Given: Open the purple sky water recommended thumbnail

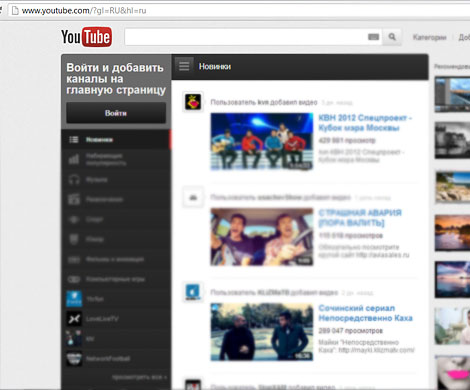Looking at the screenshot, I should 452,279.
